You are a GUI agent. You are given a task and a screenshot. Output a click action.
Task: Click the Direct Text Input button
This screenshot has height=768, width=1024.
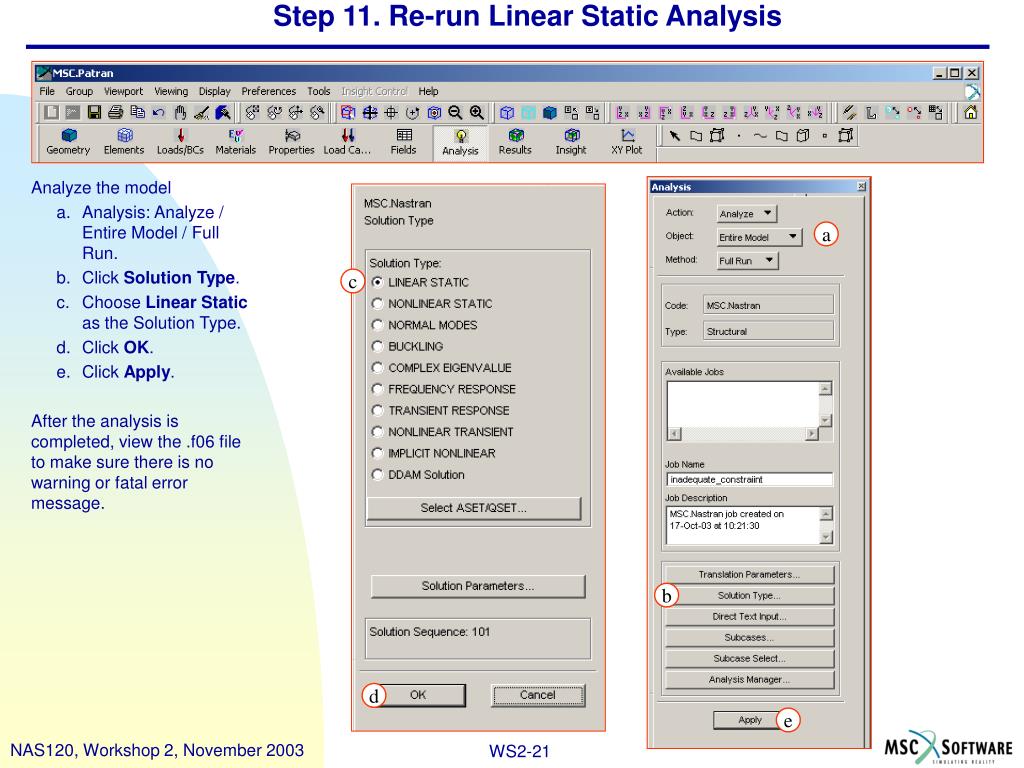[750, 616]
